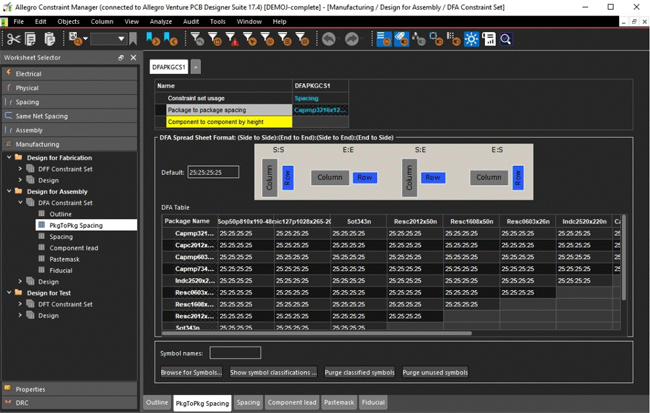Switch to the Outline bottom tab
The image size is (650, 413).
click(157, 402)
